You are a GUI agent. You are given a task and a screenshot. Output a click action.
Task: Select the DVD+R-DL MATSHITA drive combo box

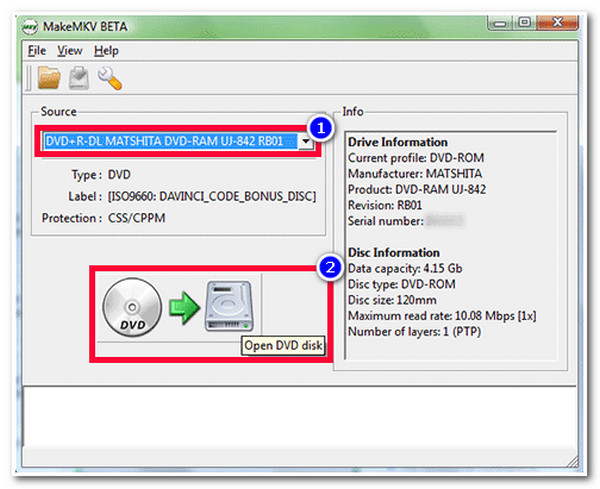tap(178, 141)
